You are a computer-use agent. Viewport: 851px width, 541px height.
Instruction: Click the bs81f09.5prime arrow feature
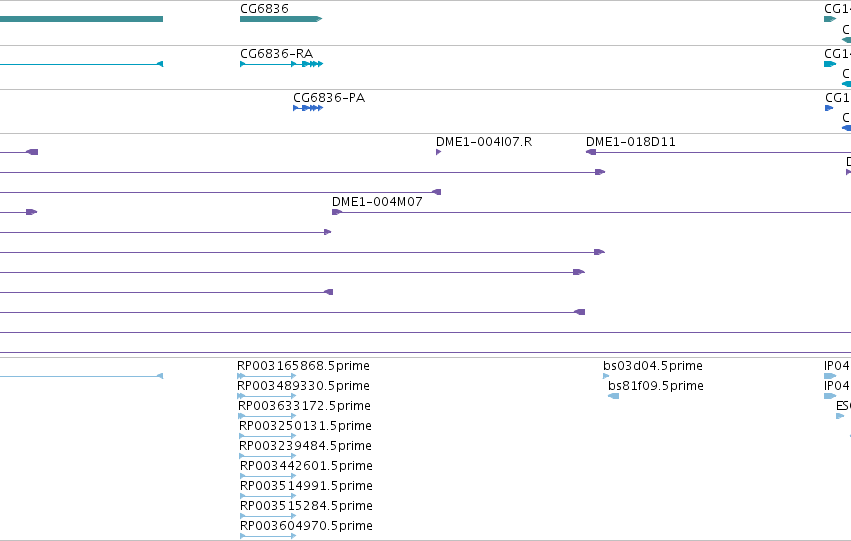(x=614, y=396)
